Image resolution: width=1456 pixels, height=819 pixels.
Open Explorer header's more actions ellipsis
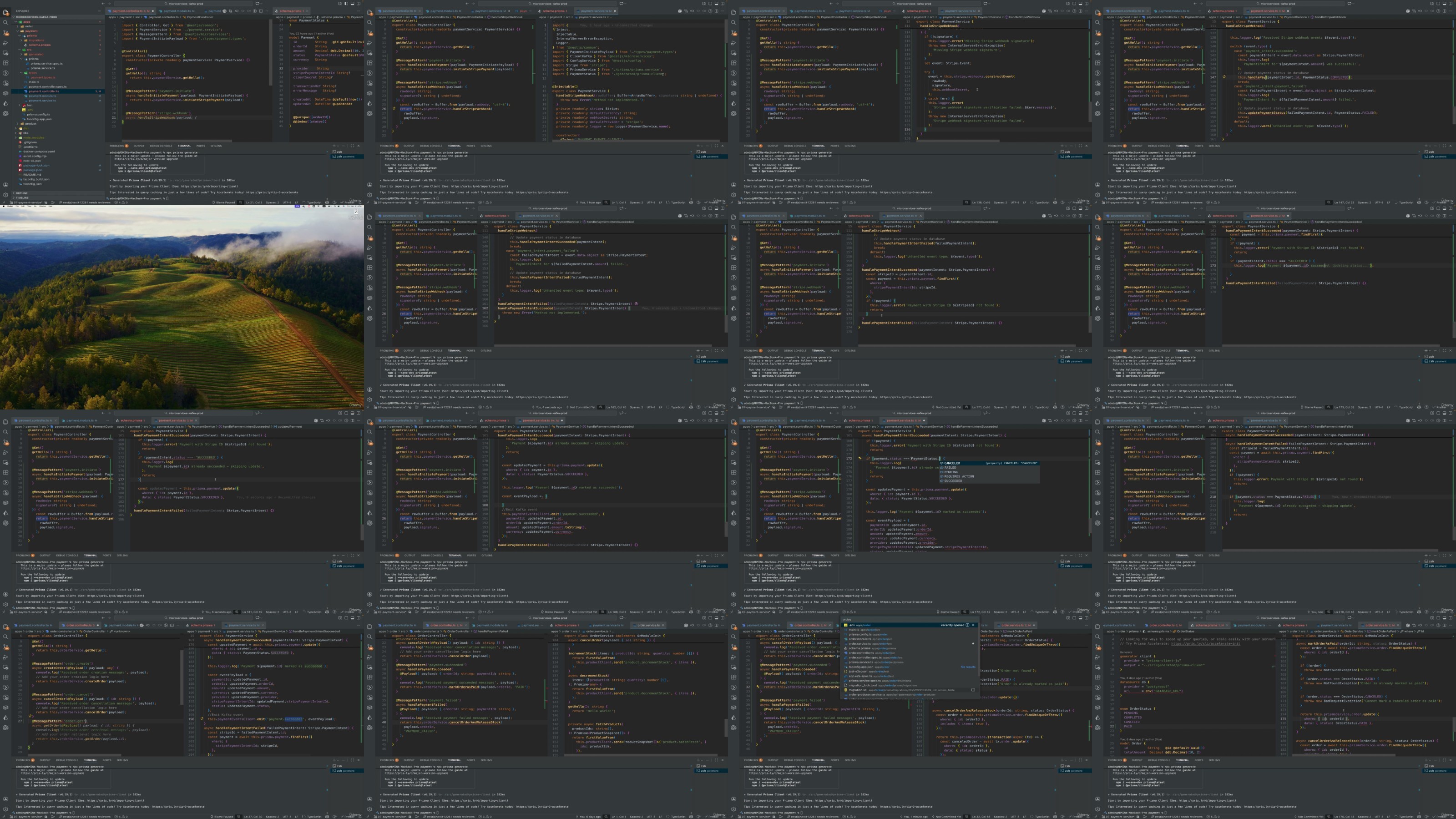point(100,11)
